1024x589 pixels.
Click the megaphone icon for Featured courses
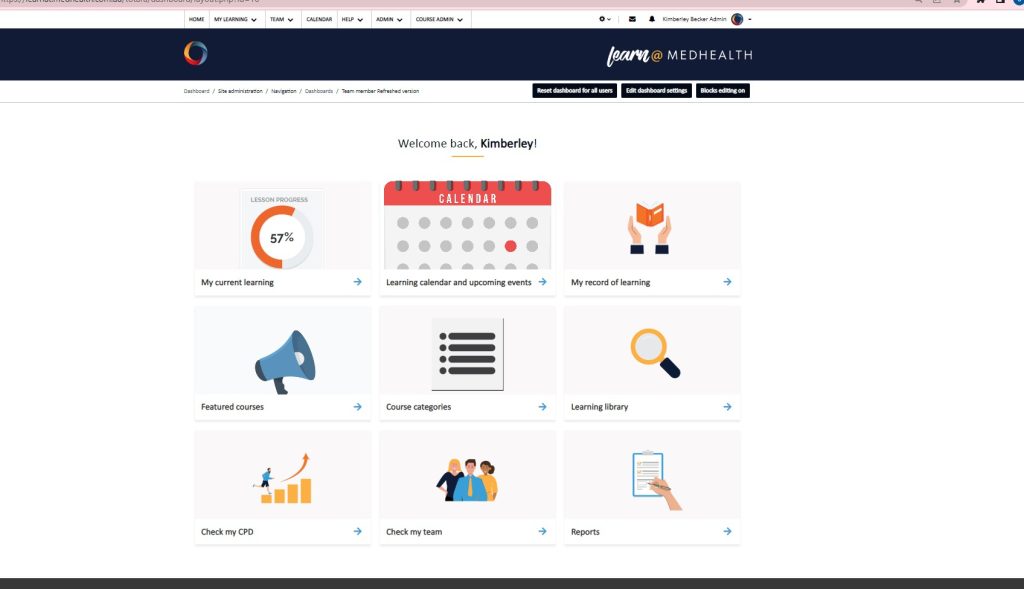point(285,362)
